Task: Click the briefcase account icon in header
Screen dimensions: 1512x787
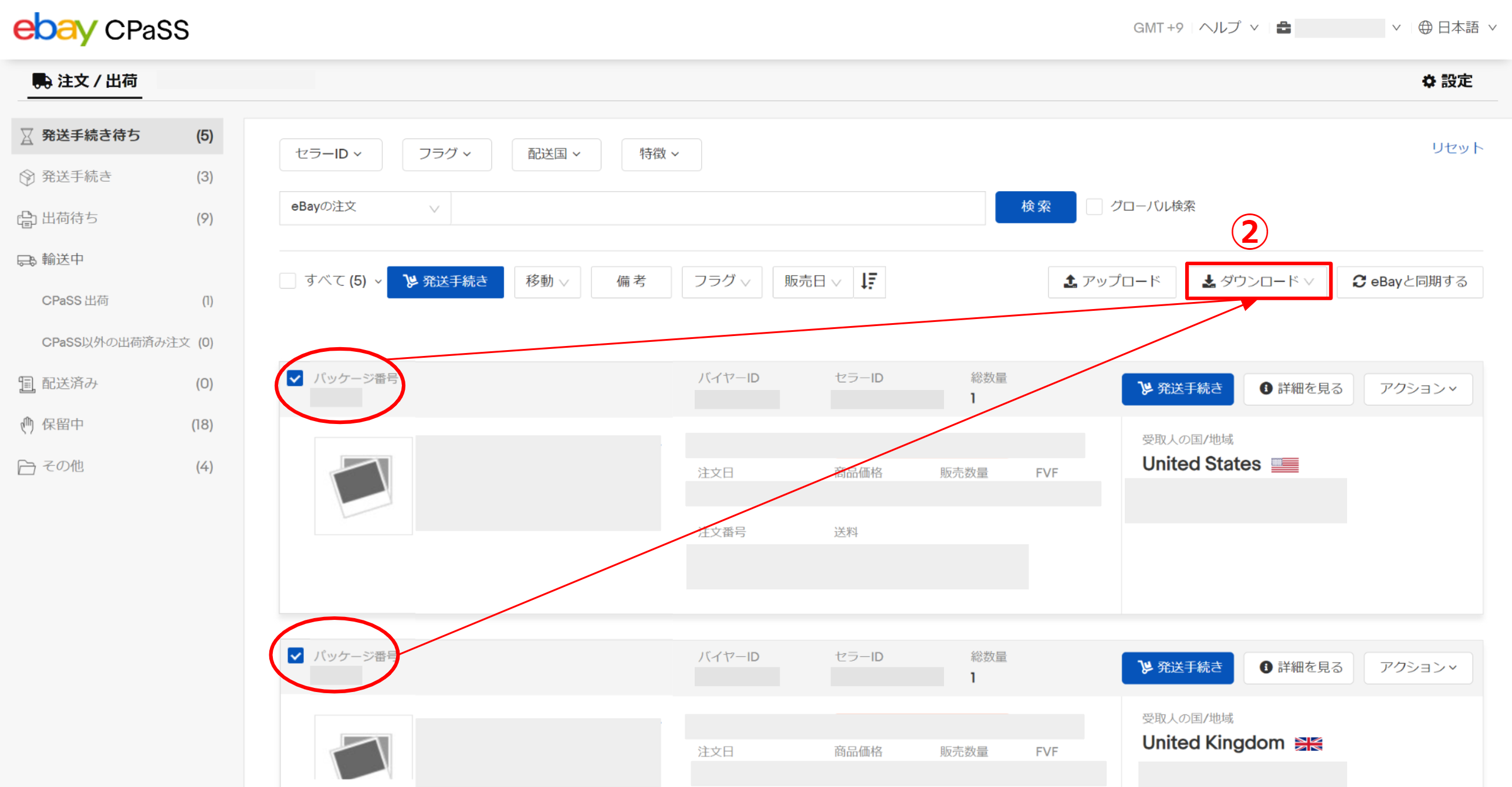Action: [1283, 28]
